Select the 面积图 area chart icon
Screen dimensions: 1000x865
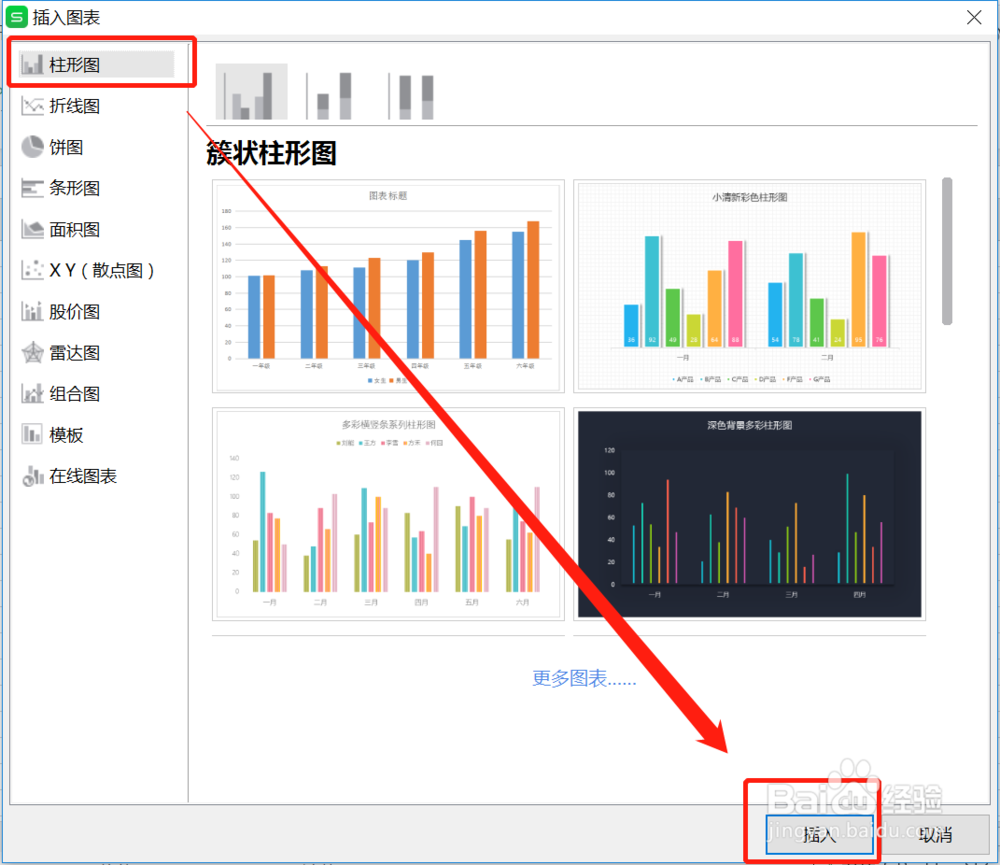[32, 230]
